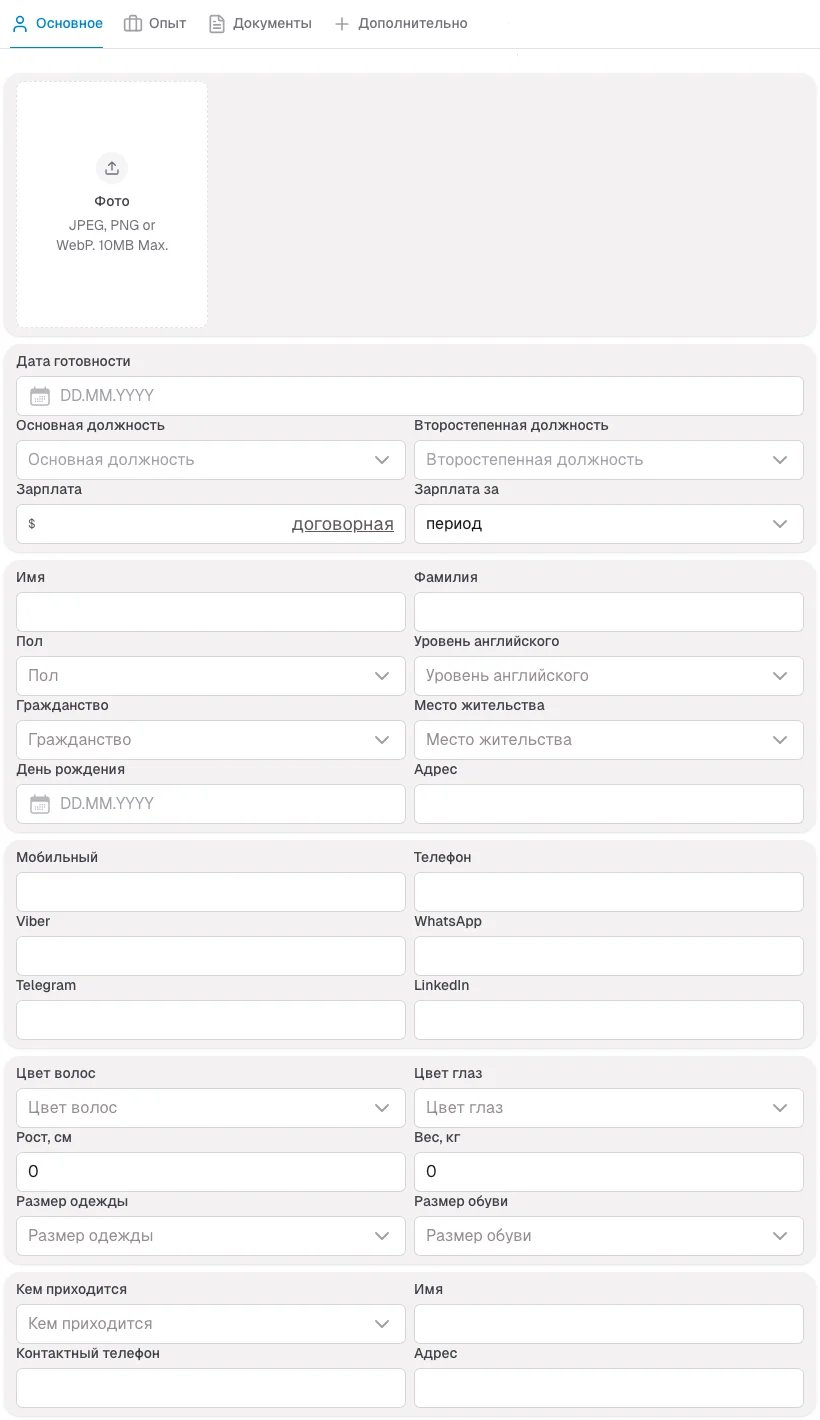Click the договорная salary link

click(342, 524)
